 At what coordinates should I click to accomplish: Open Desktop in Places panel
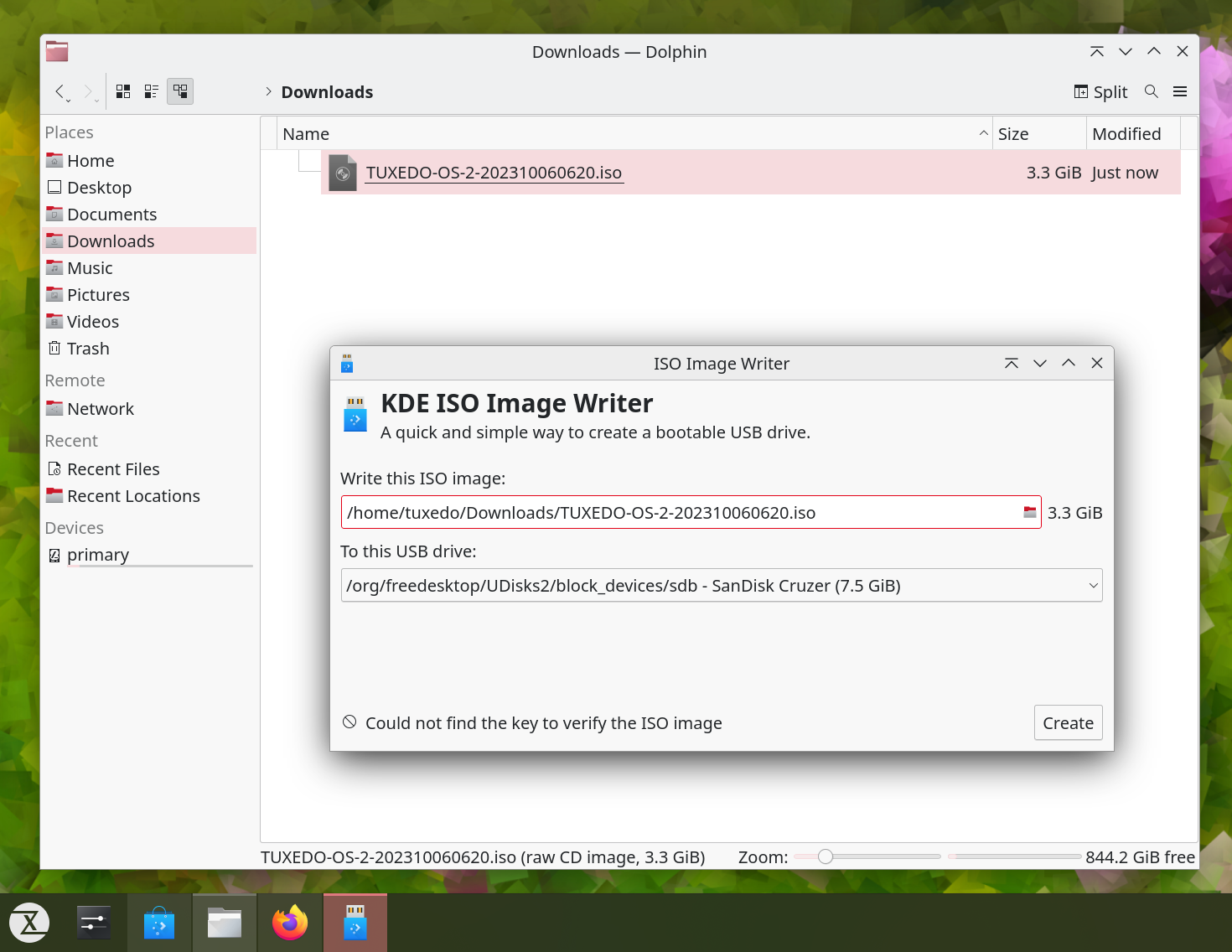(149, 188)
